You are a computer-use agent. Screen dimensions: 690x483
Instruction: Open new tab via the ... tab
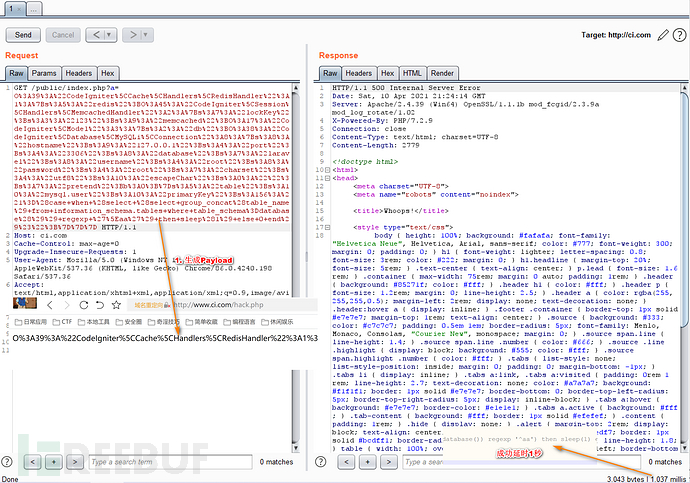point(34,9)
